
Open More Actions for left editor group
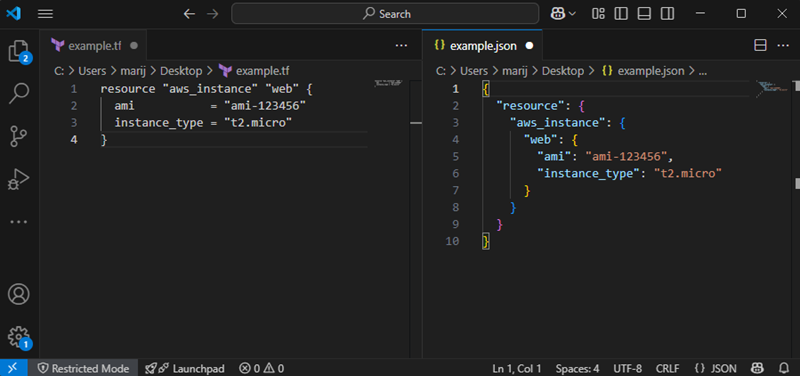point(402,45)
